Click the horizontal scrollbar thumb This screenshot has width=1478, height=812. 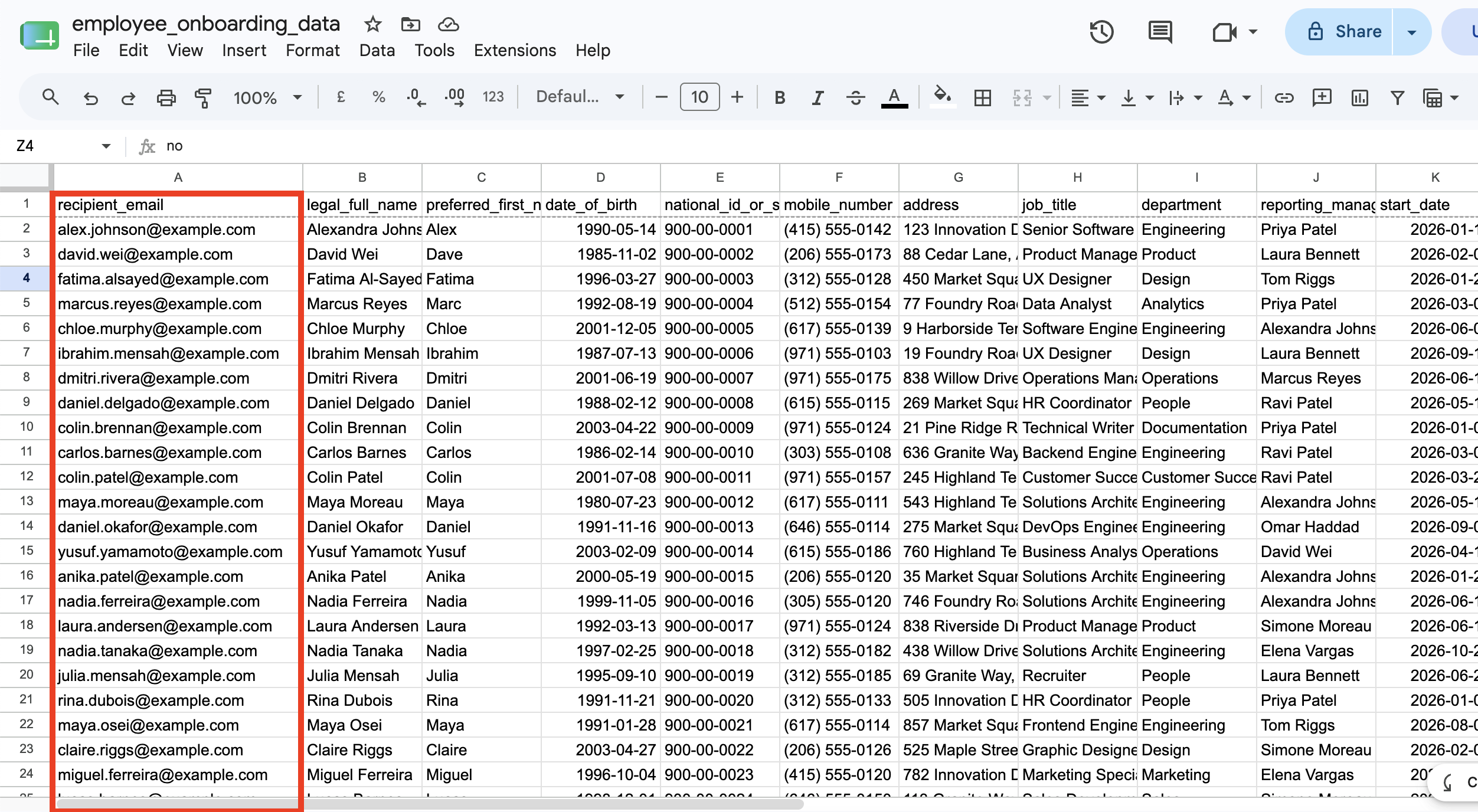tap(430, 804)
